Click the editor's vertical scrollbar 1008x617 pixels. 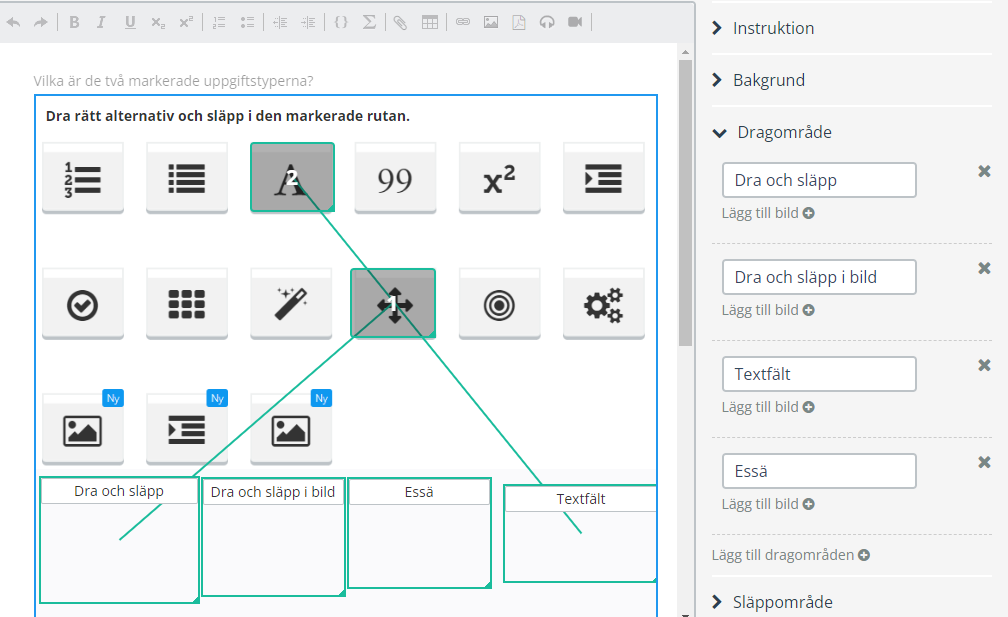click(x=685, y=202)
